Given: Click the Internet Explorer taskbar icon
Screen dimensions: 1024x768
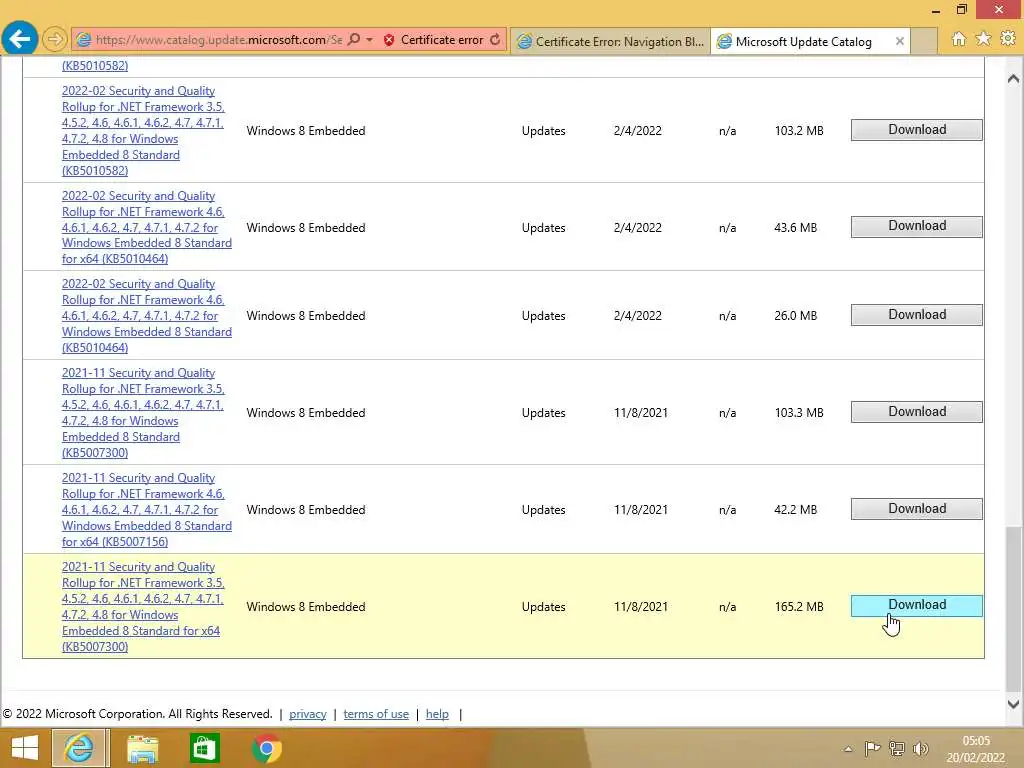Looking at the screenshot, I should click(x=80, y=748).
